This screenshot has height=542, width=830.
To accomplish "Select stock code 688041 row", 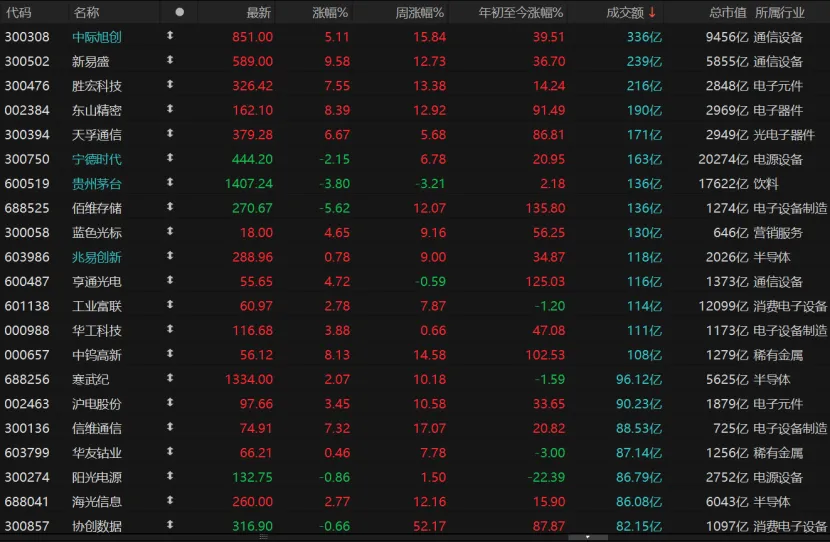I will pos(27,501).
